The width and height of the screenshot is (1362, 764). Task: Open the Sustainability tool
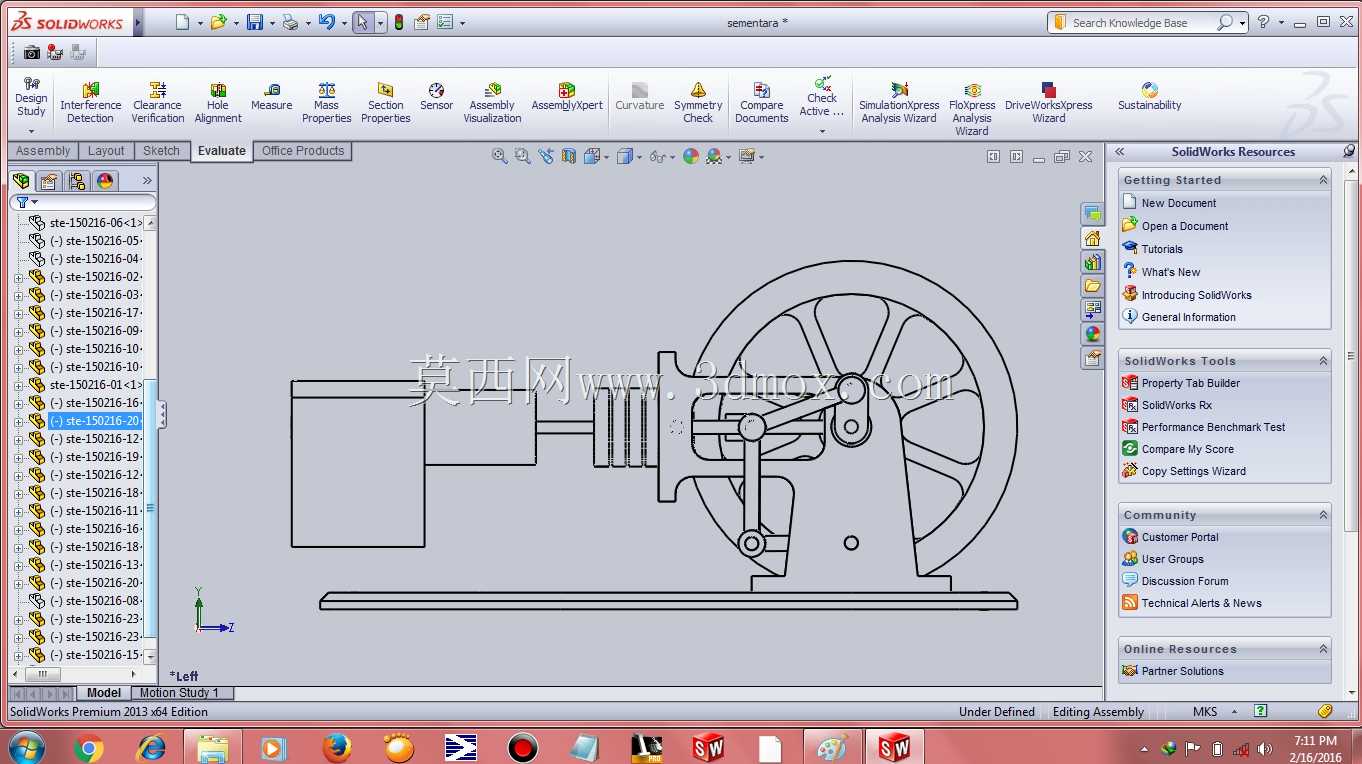1149,97
